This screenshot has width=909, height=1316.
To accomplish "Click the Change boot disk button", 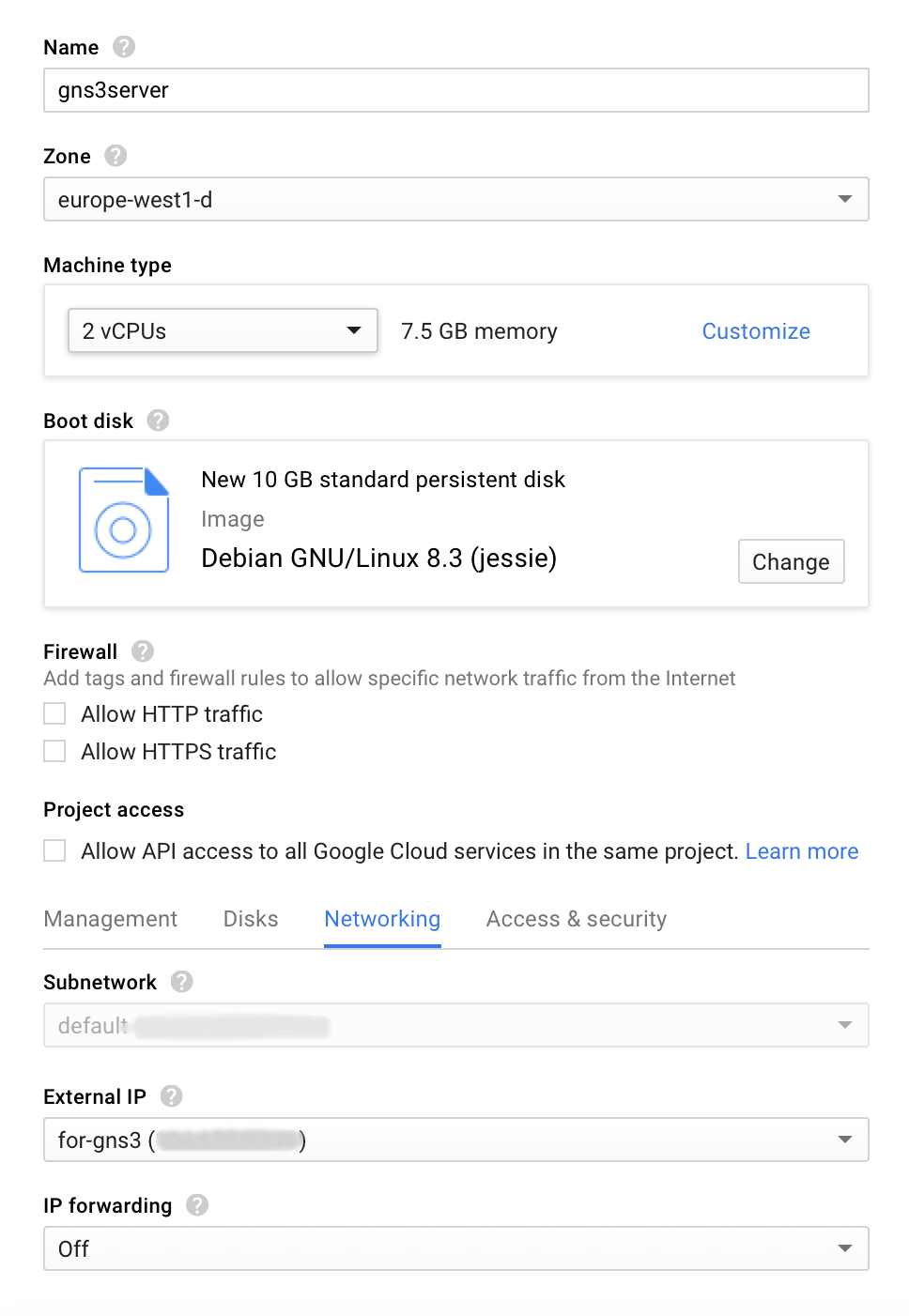I will (791, 561).
